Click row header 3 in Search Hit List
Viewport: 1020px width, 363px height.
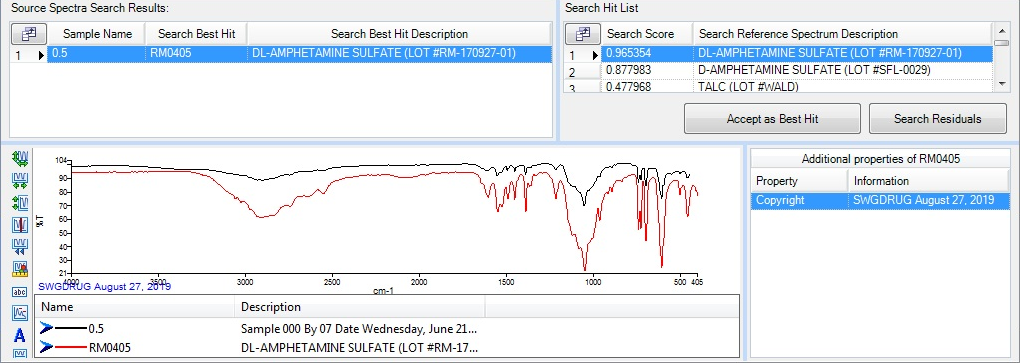pyautogui.click(x=583, y=87)
